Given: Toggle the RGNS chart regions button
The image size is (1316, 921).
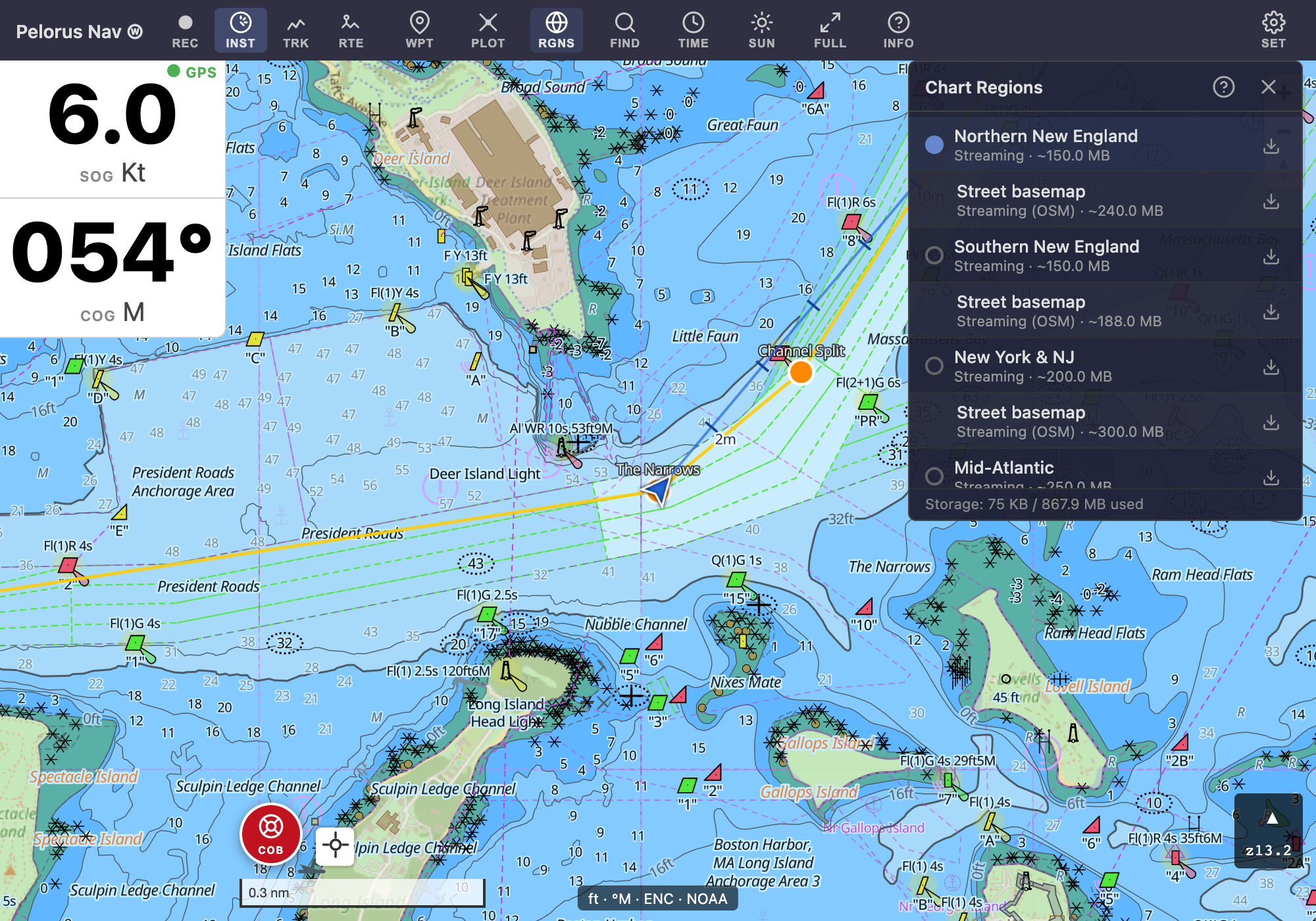Looking at the screenshot, I should coord(556,31).
